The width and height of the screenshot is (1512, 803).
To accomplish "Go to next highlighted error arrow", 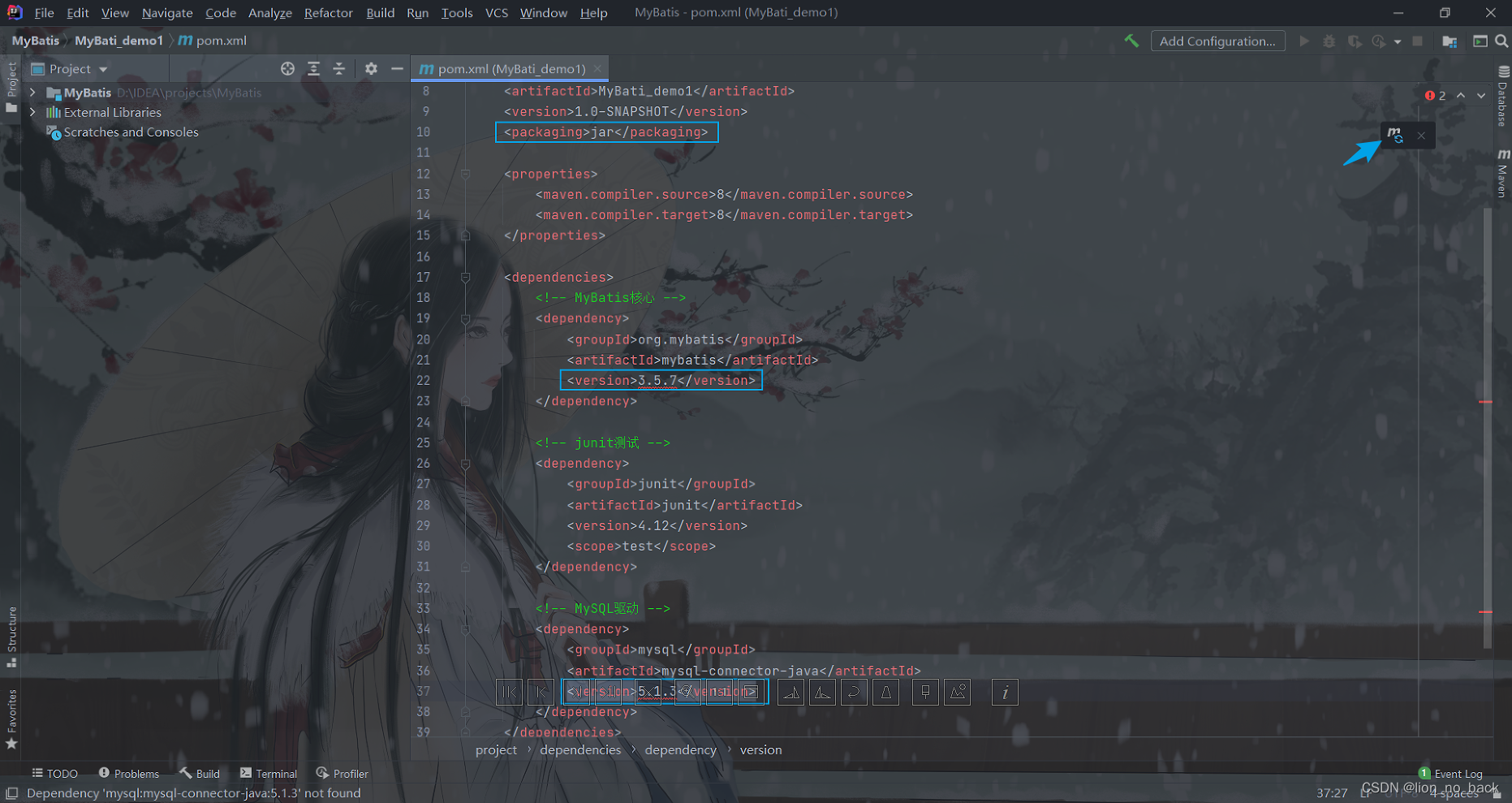I will point(1481,96).
